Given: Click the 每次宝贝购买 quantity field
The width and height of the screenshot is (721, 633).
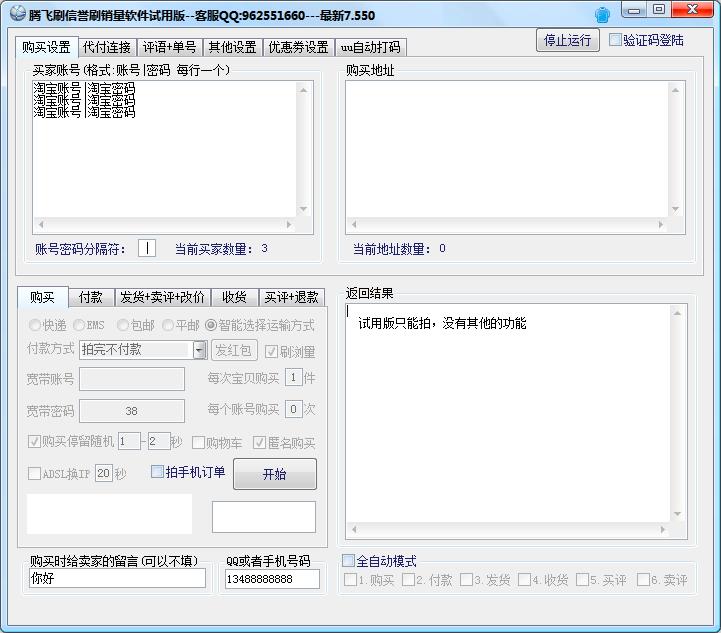Looking at the screenshot, I should click(293, 378).
